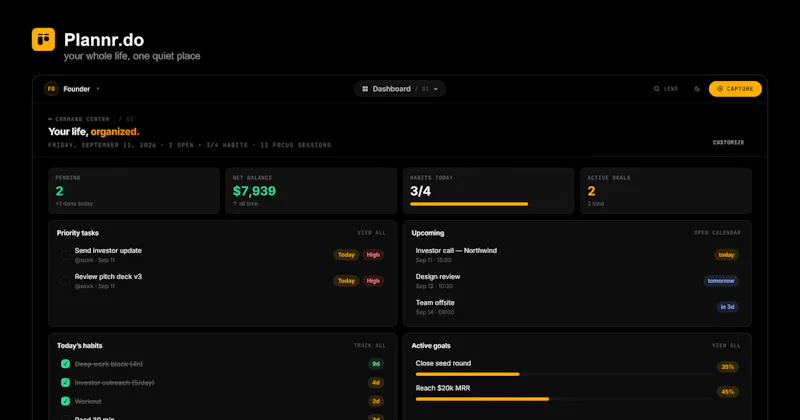Click the Capture plus icon

pos(720,89)
